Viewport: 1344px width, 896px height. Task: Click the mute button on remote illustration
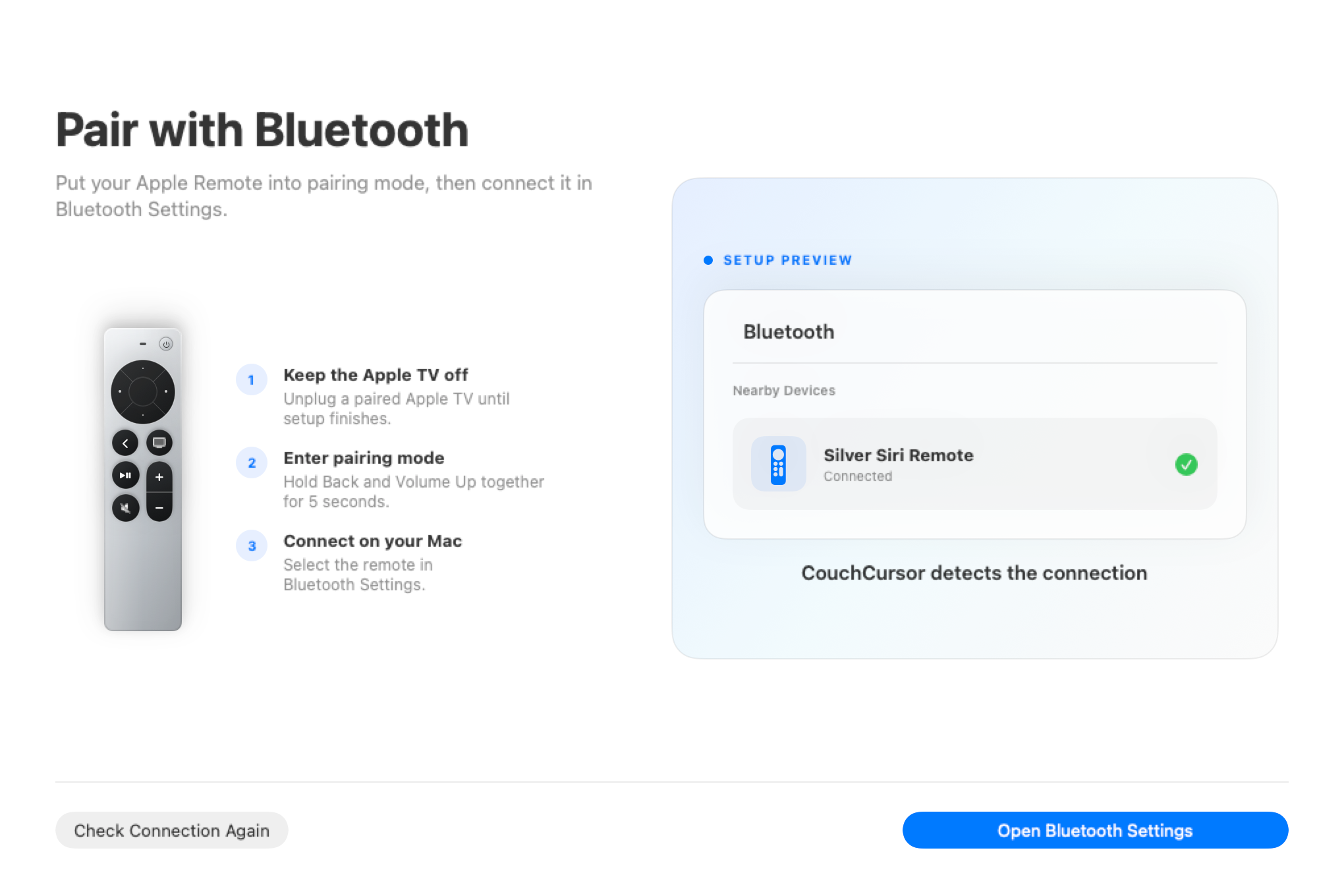pos(125,508)
